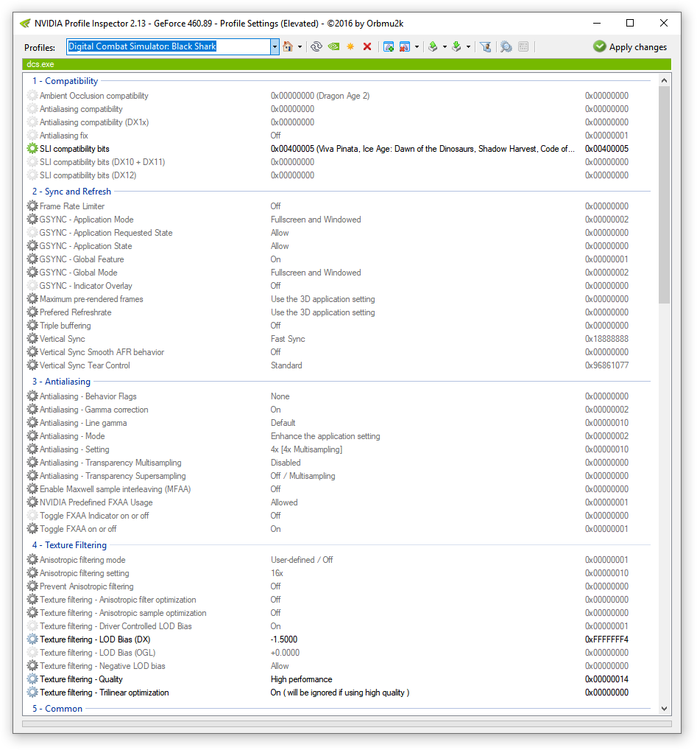697x750 pixels.
Task: Click gear icon next to Frame Rate Limiter
Action: [x=32, y=206]
